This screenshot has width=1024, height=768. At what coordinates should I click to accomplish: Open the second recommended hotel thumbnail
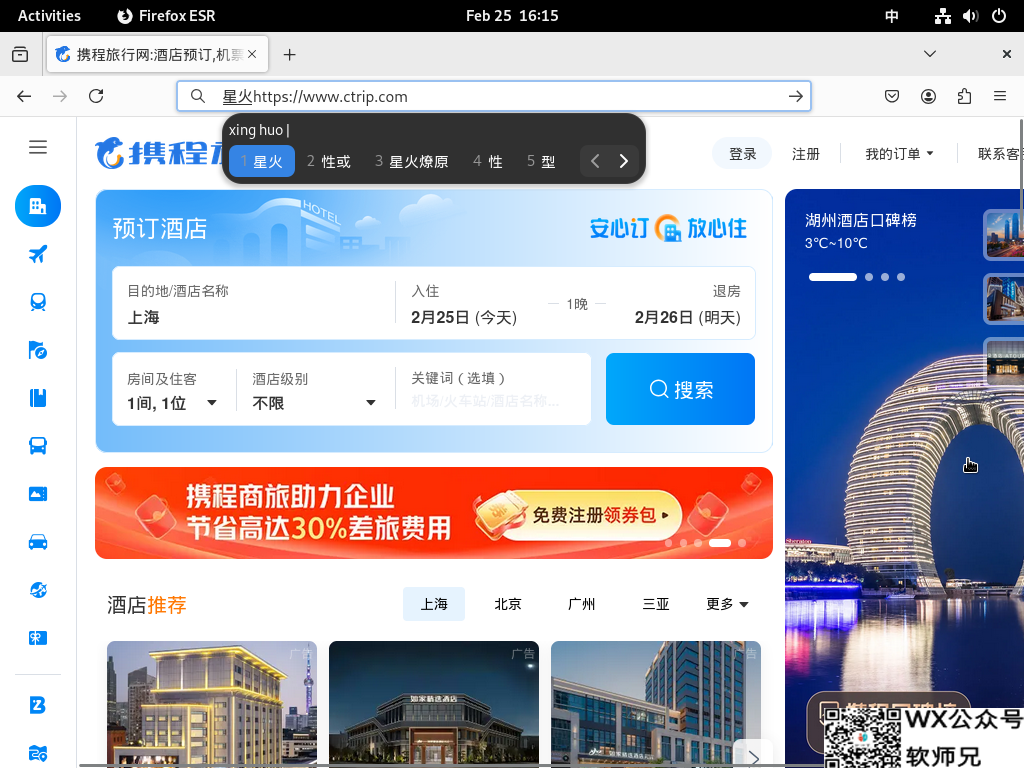coord(434,704)
